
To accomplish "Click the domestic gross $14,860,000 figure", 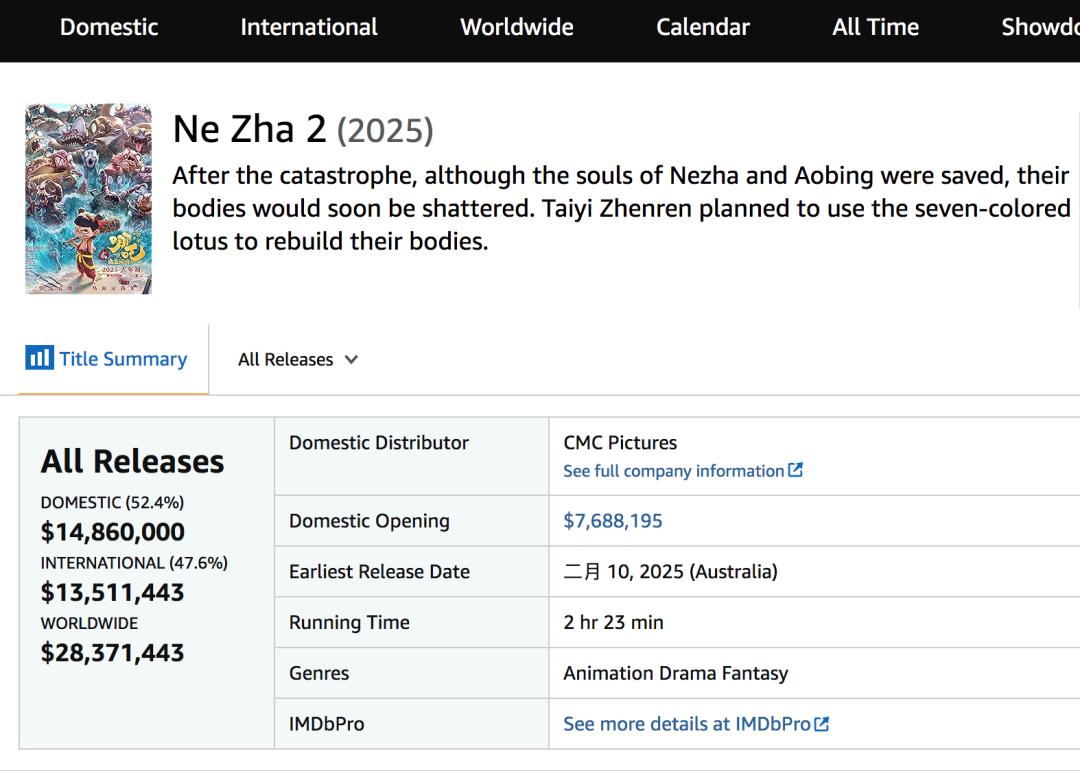I will 112,532.
